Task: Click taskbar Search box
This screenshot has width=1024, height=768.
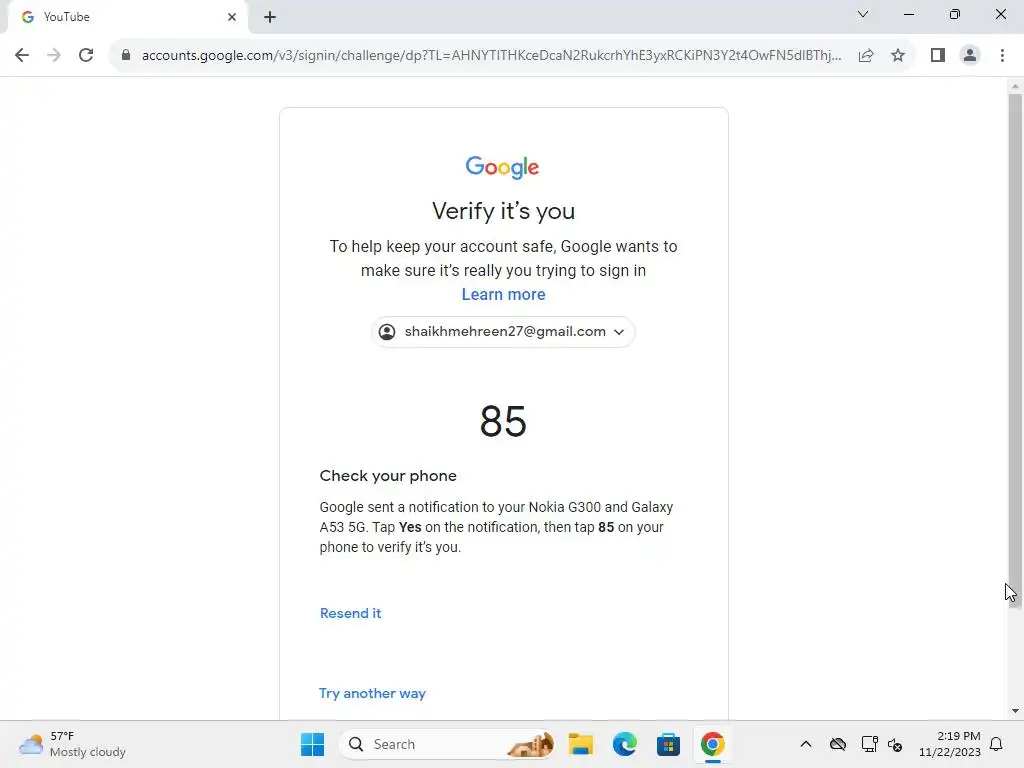Action: [x=447, y=744]
